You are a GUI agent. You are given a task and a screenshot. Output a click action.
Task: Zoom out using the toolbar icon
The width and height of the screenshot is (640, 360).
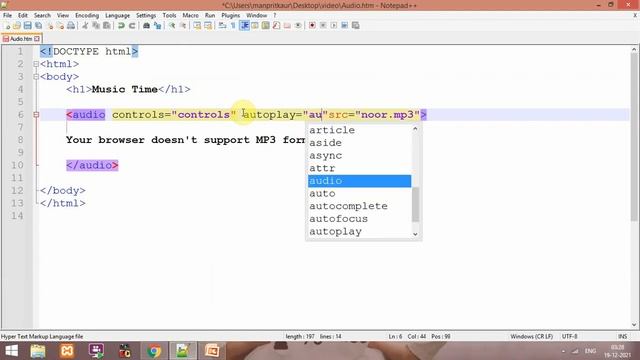[x=183, y=25]
